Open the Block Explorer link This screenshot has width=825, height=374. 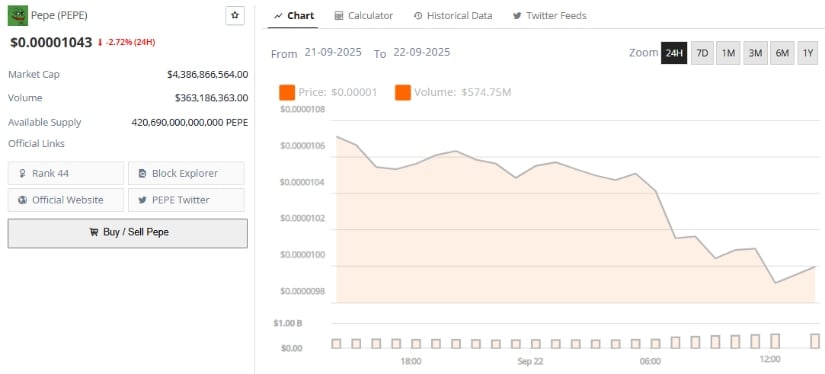(186, 173)
